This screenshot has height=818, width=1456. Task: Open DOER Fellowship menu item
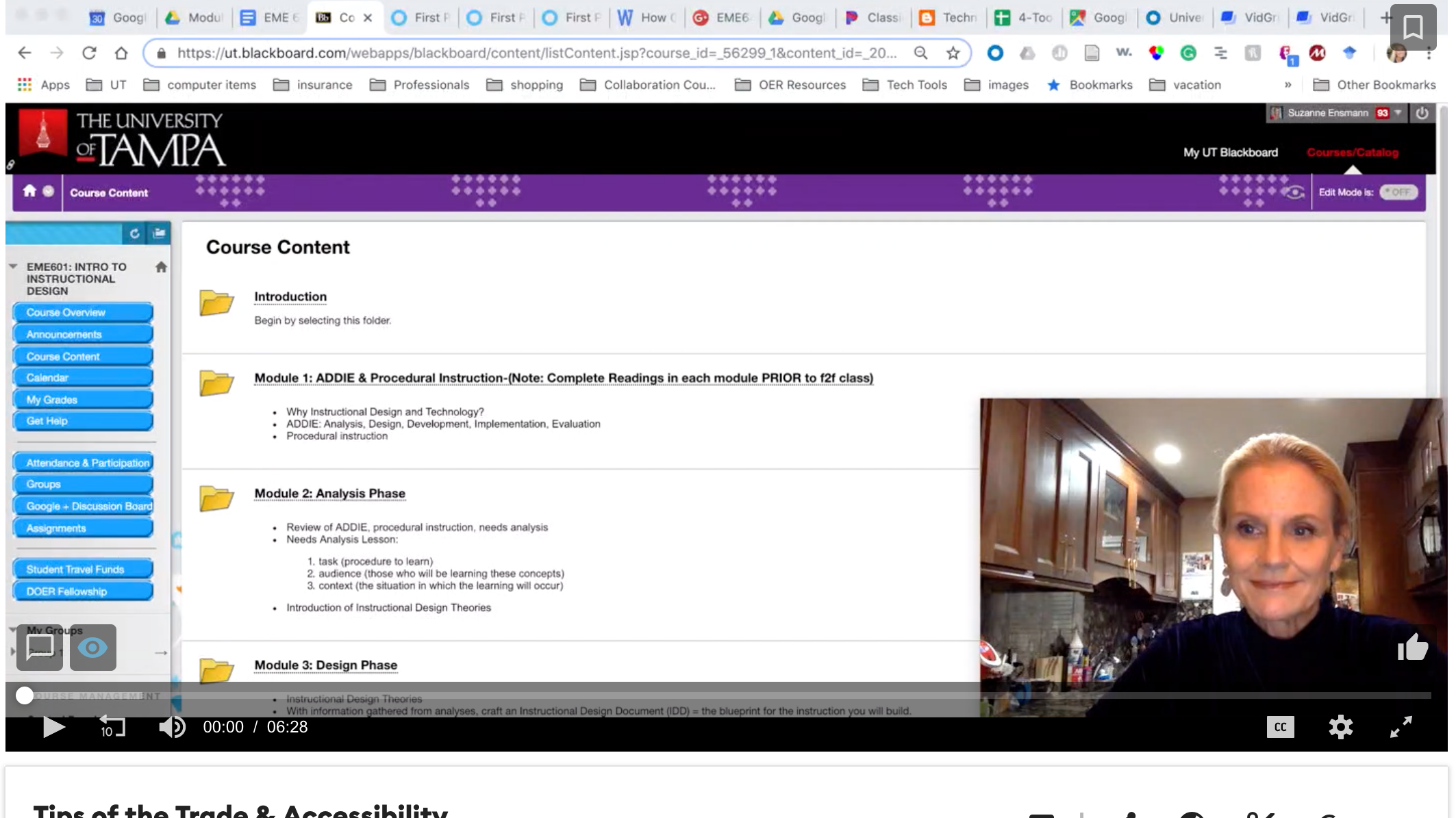click(x=83, y=591)
